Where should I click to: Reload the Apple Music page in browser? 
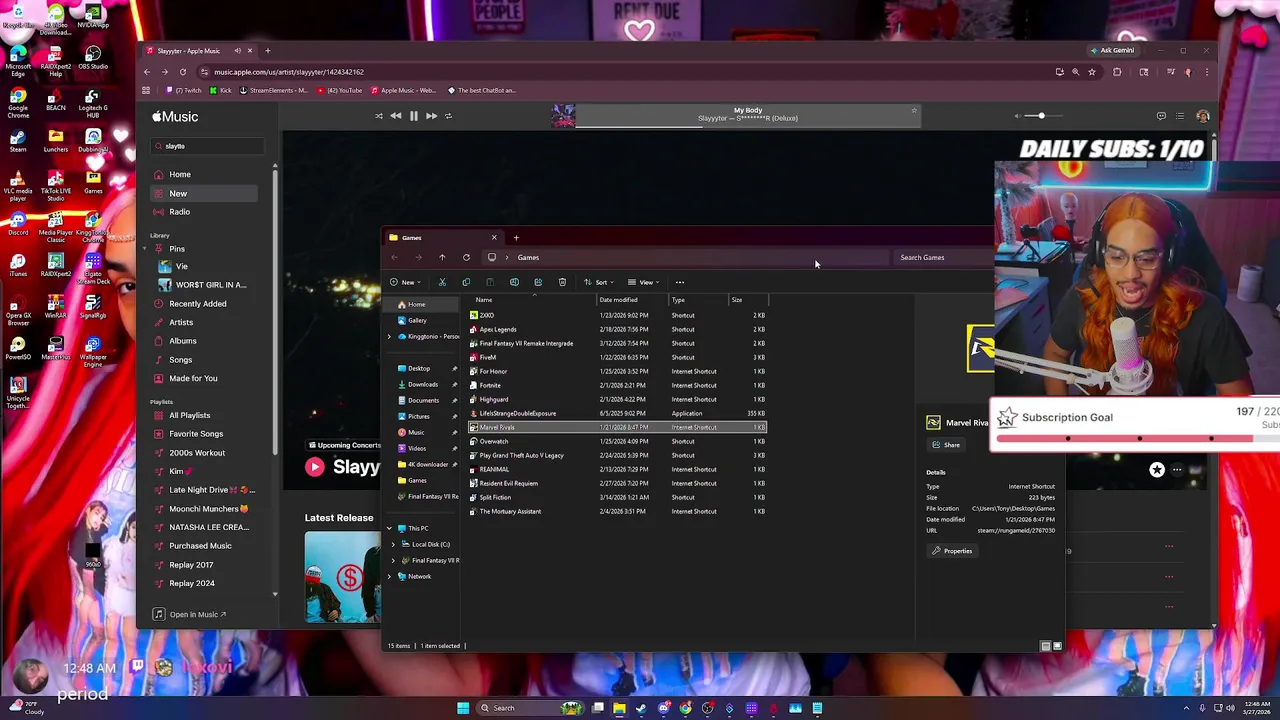183,72
